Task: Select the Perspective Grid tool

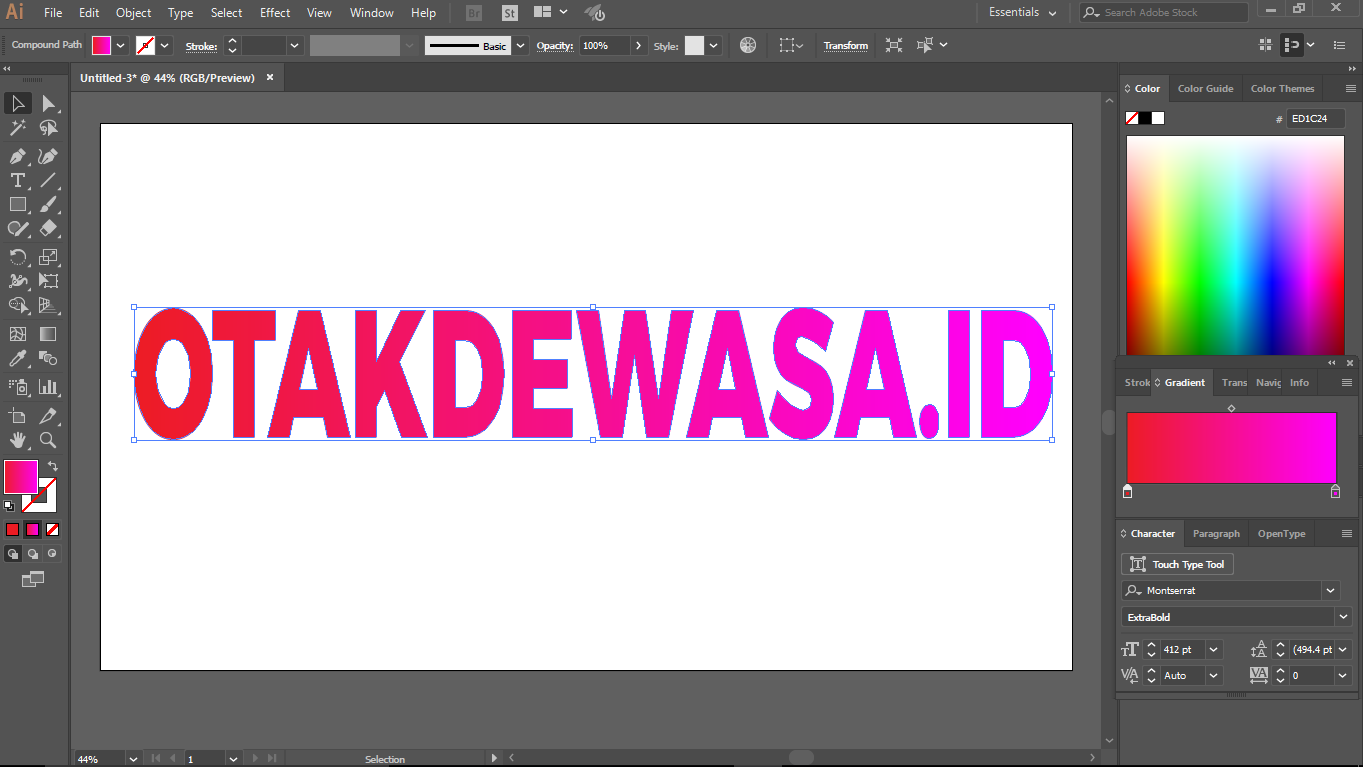Action: point(48,306)
